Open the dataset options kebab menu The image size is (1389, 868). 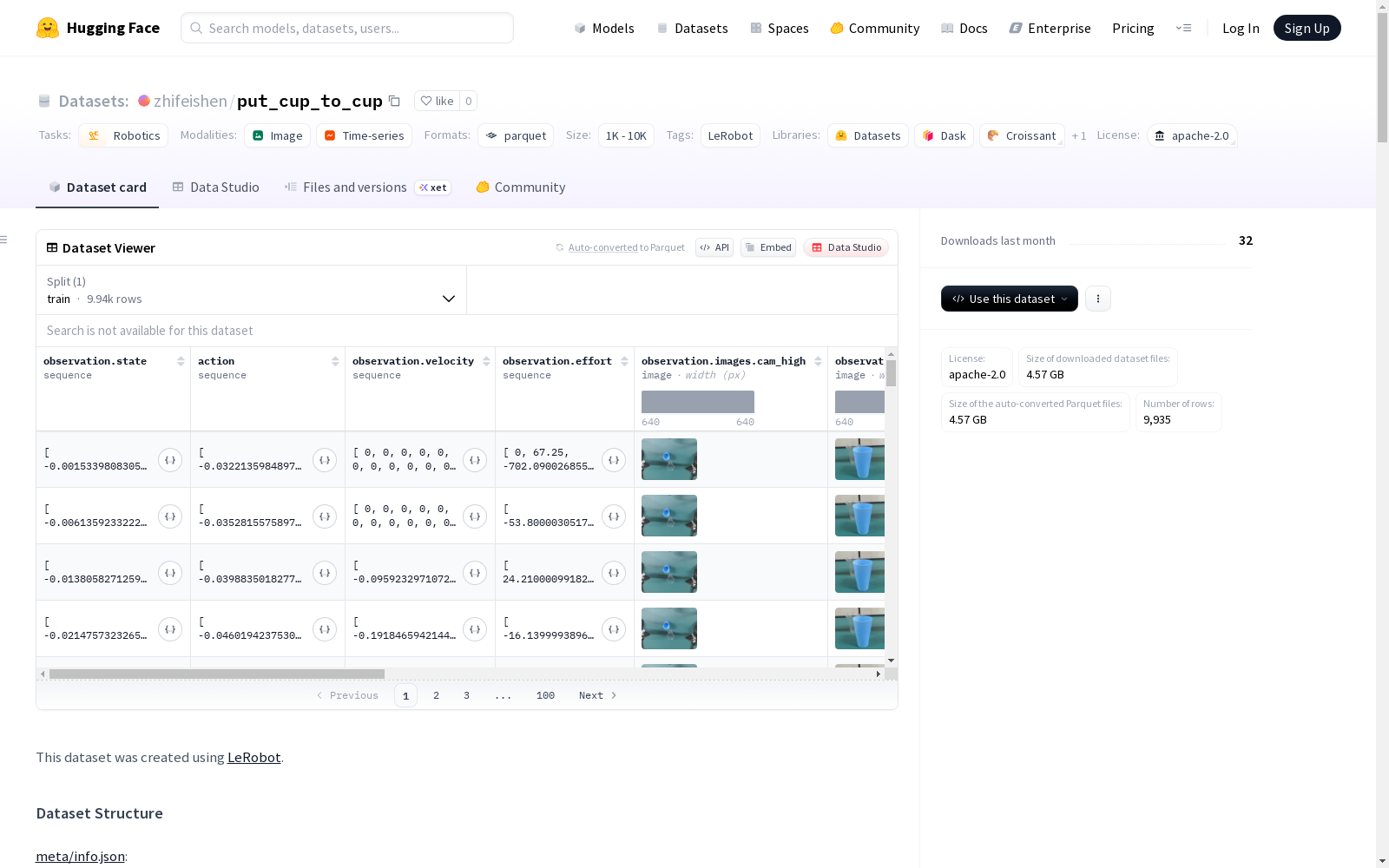1098,299
